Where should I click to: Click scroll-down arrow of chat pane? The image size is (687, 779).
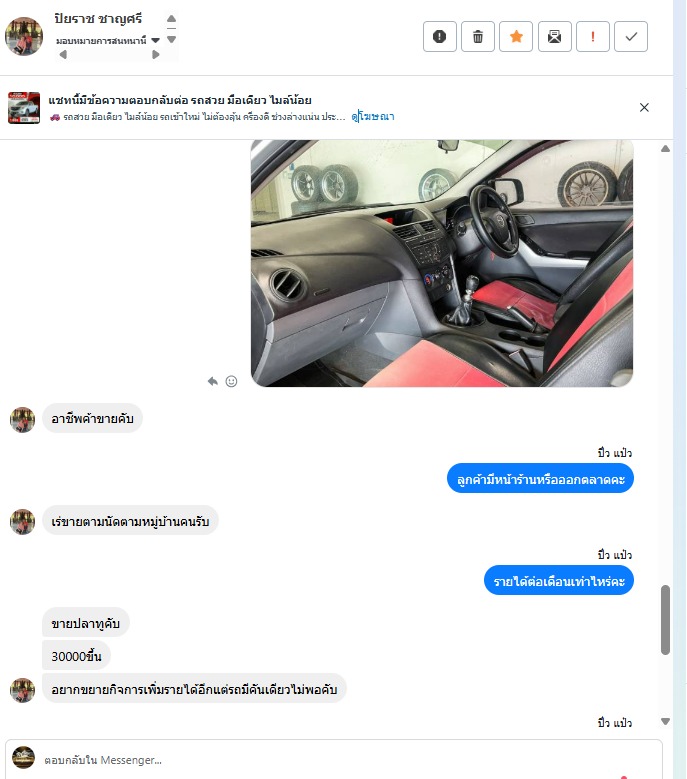coord(666,721)
